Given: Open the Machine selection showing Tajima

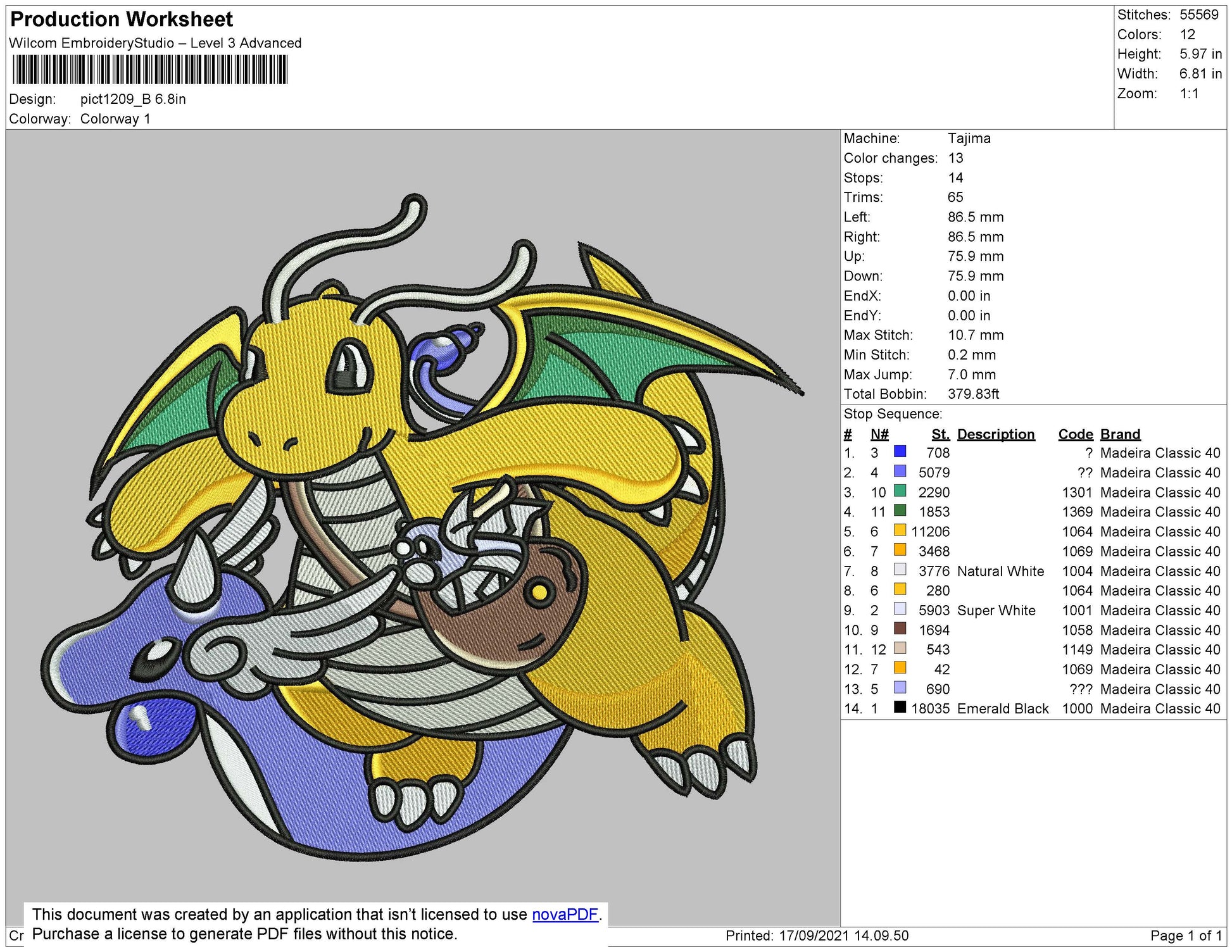Looking at the screenshot, I should pyautogui.click(x=969, y=139).
